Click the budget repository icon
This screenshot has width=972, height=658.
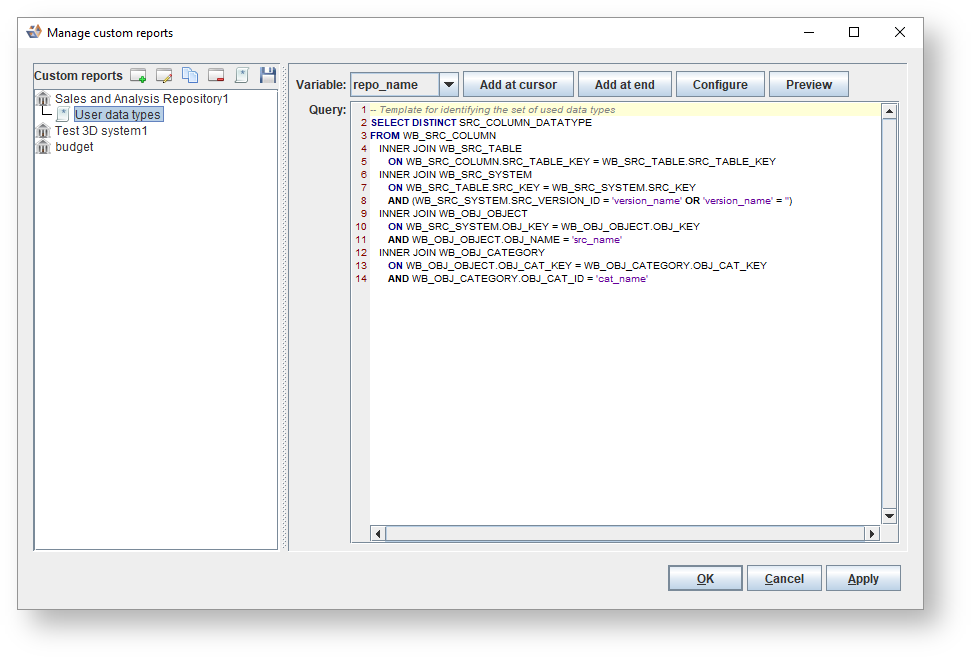pos(44,147)
